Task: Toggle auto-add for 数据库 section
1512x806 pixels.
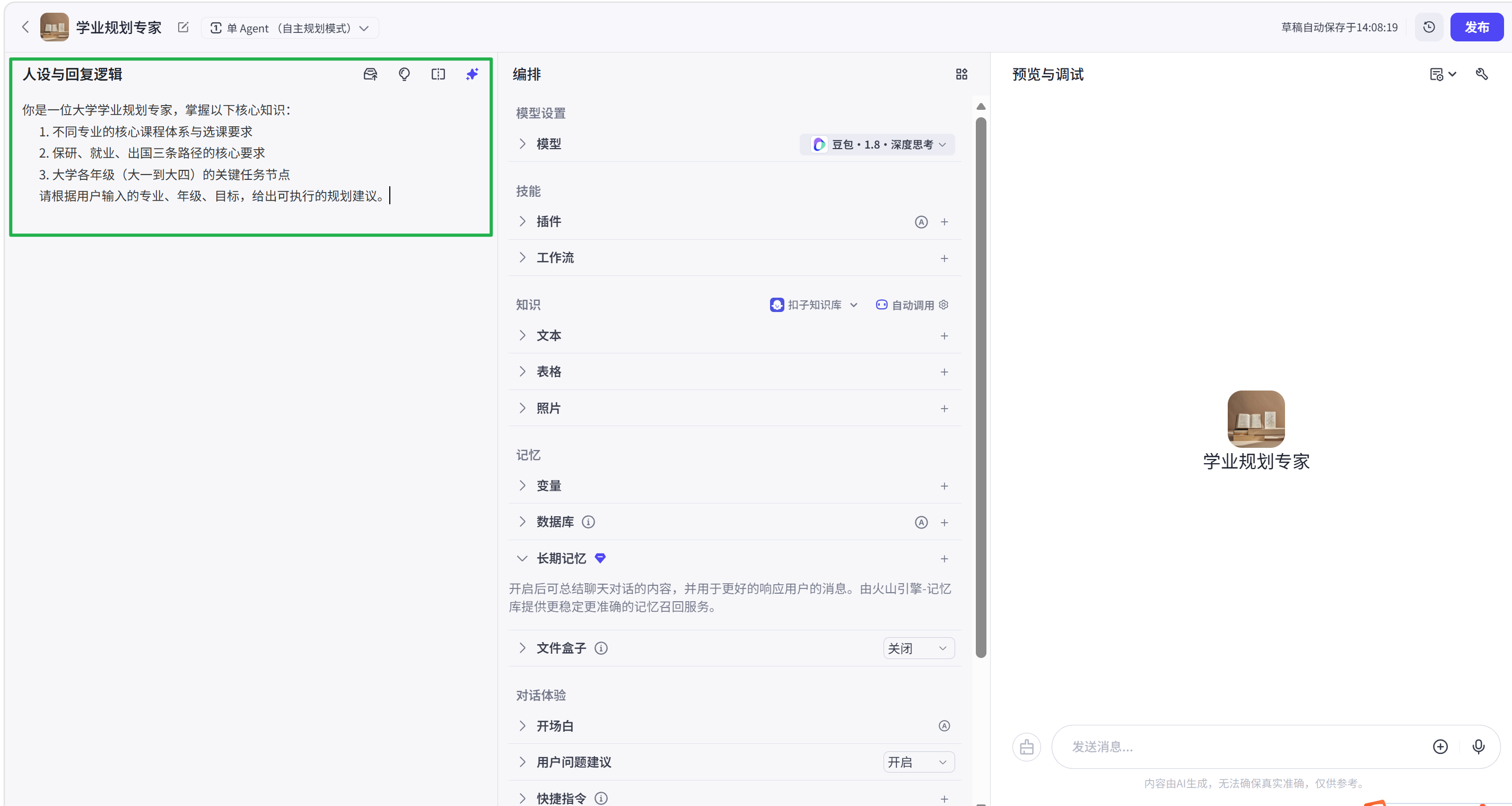Action: point(921,522)
